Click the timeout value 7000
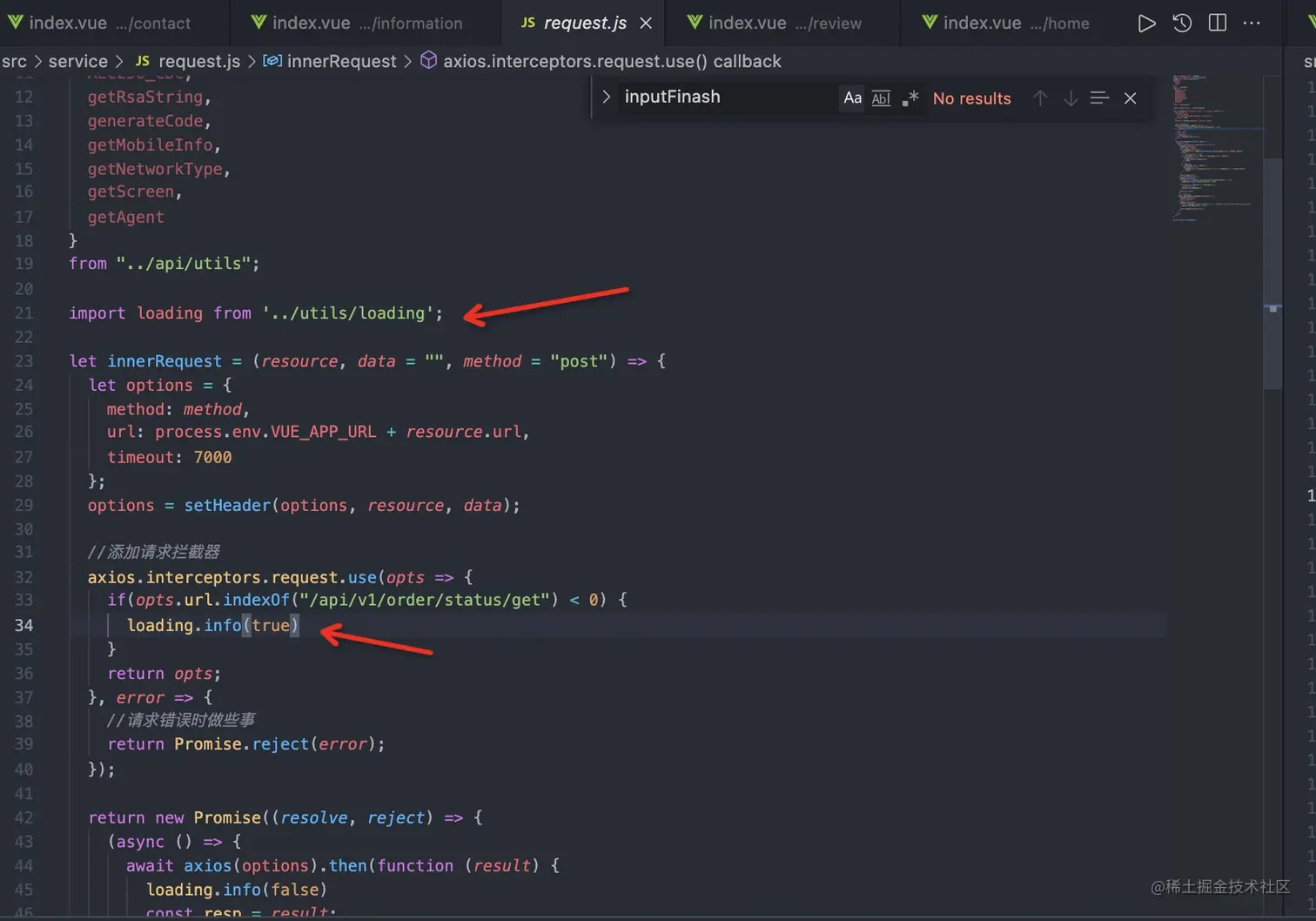 coord(212,457)
